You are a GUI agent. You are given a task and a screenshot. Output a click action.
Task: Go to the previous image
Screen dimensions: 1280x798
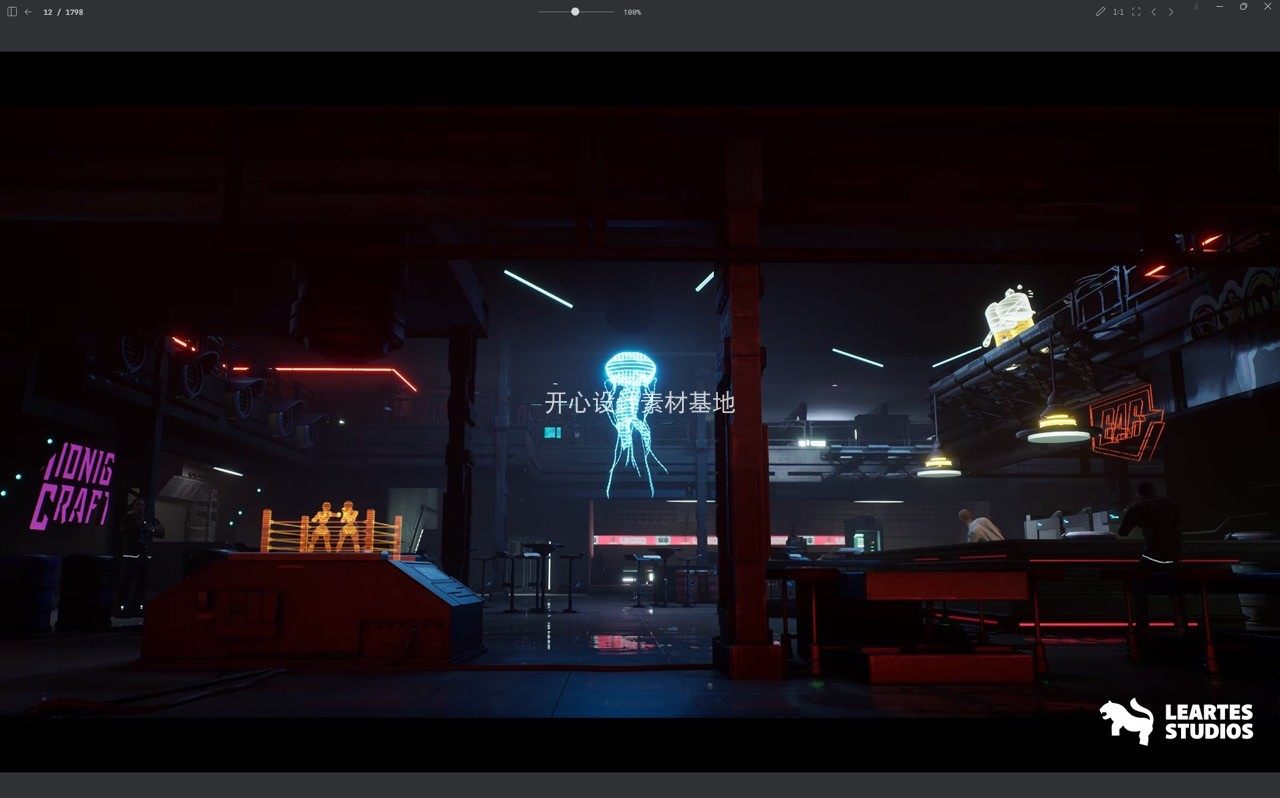(x=1153, y=12)
